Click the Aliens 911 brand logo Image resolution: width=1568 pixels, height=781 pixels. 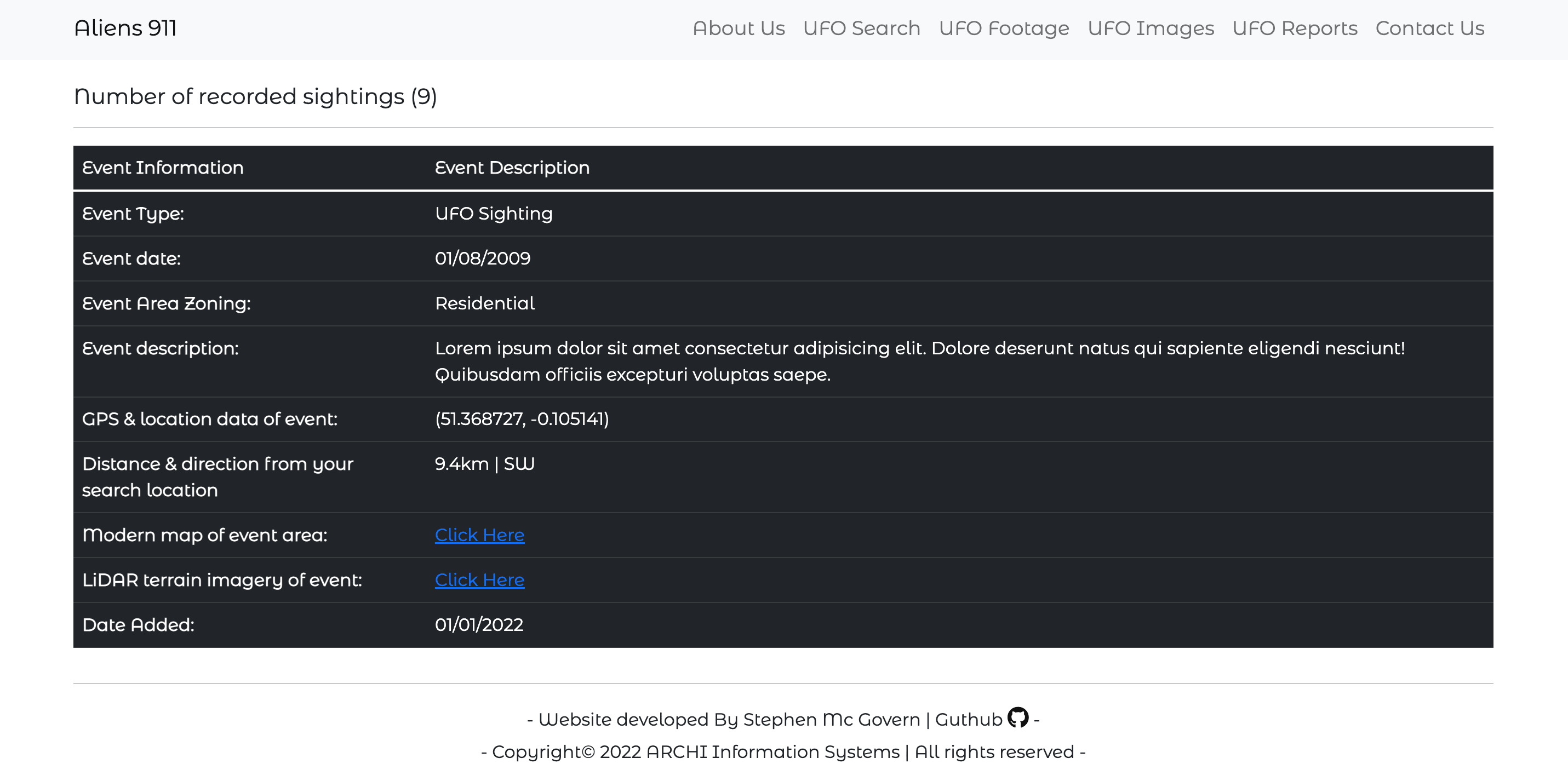(x=125, y=28)
